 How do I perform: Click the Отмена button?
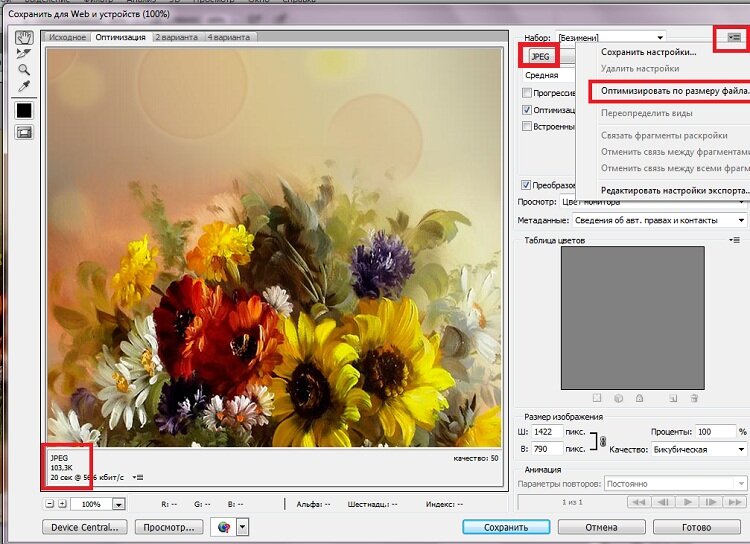click(x=601, y=527)
